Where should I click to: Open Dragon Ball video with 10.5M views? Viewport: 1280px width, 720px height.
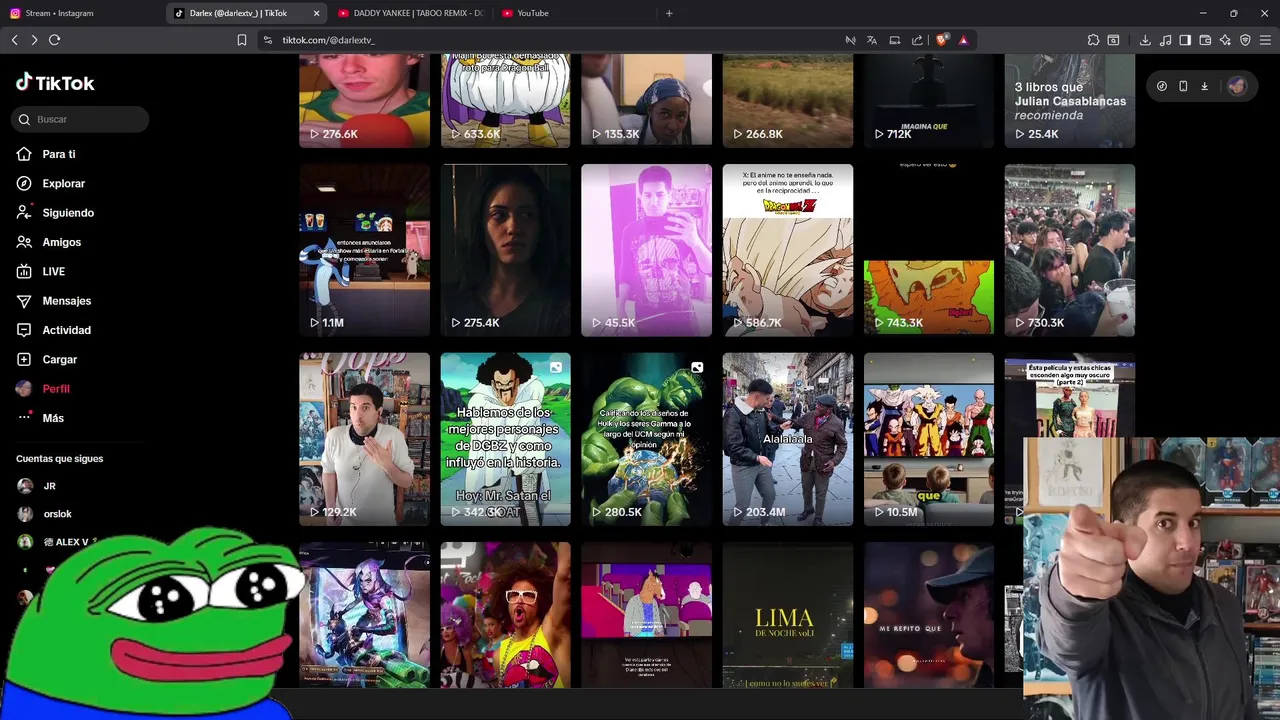[x=929, y=439]
